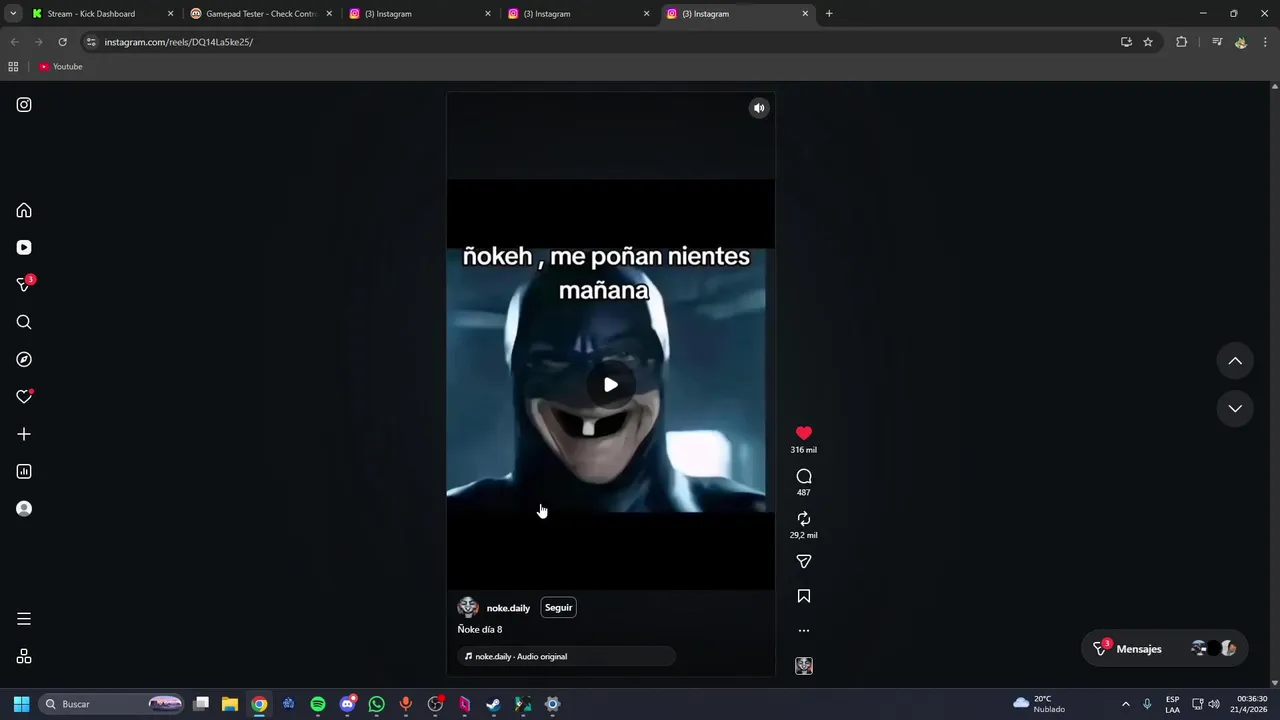Open the Notifications heart in sidebar
Image resolution: width=1280 pixels, height=720 pixels.
[24, 397]
